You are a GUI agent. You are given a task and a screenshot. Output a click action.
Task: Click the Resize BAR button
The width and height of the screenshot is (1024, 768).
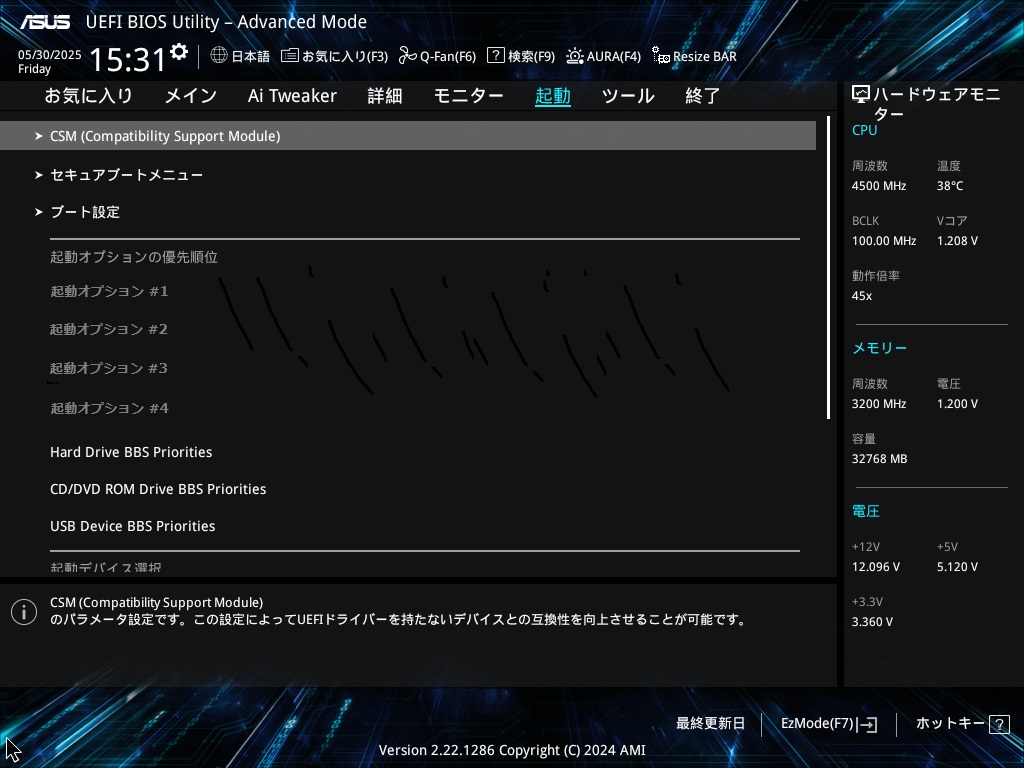[694, 56]
